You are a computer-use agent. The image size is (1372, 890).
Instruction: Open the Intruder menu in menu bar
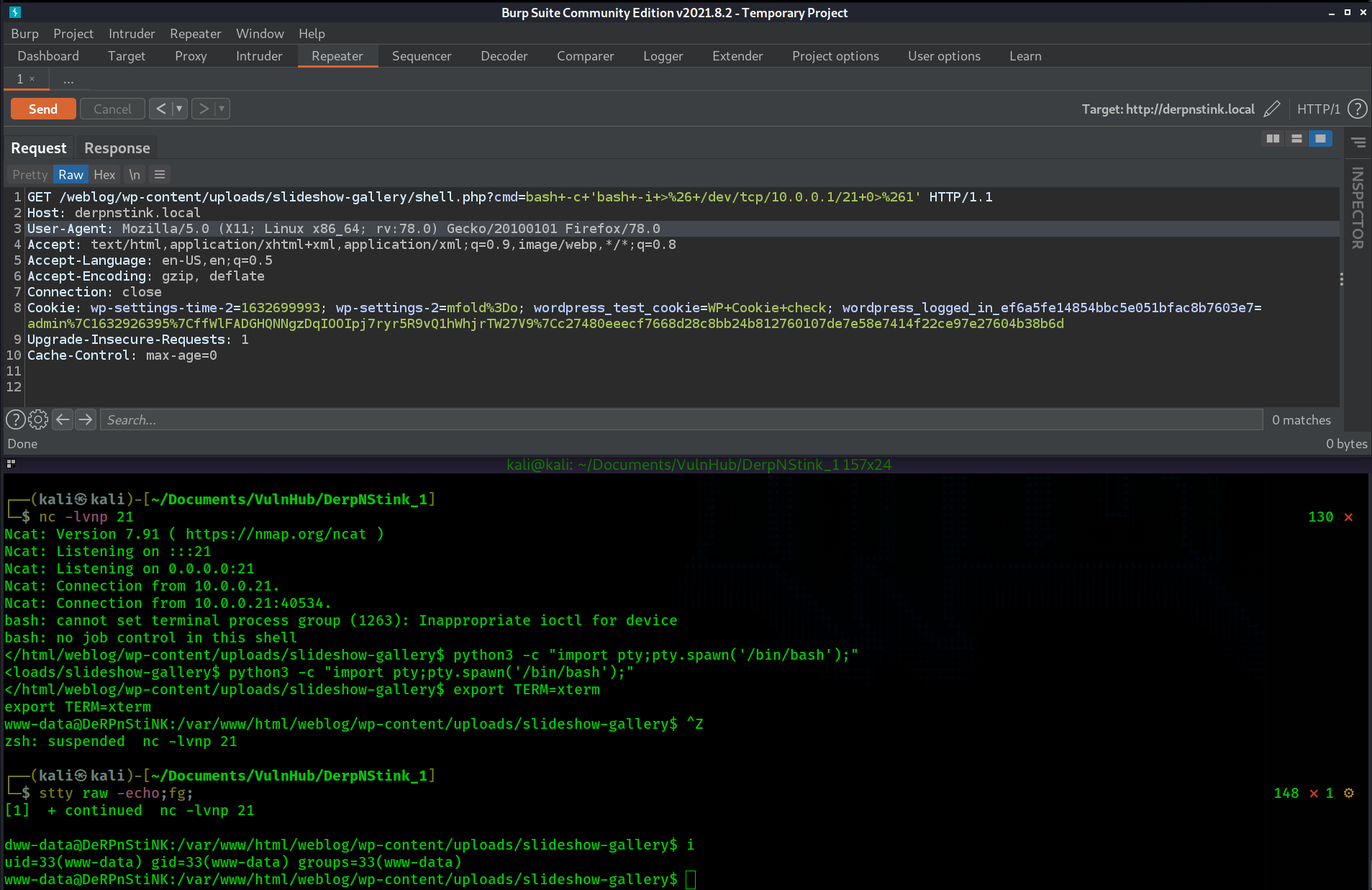point(132,34)
